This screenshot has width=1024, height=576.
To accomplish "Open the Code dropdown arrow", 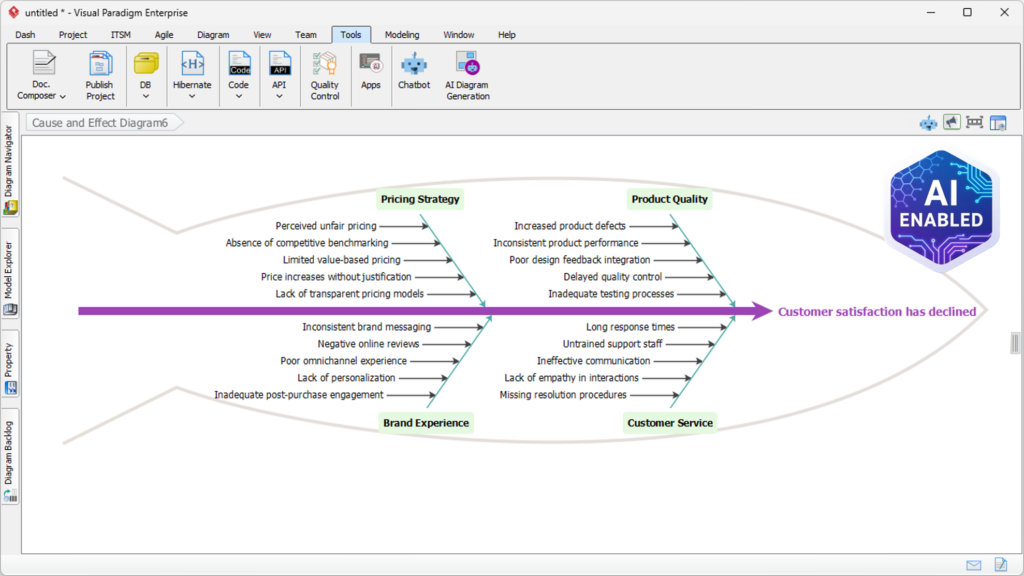I will [x=238, y=96].
